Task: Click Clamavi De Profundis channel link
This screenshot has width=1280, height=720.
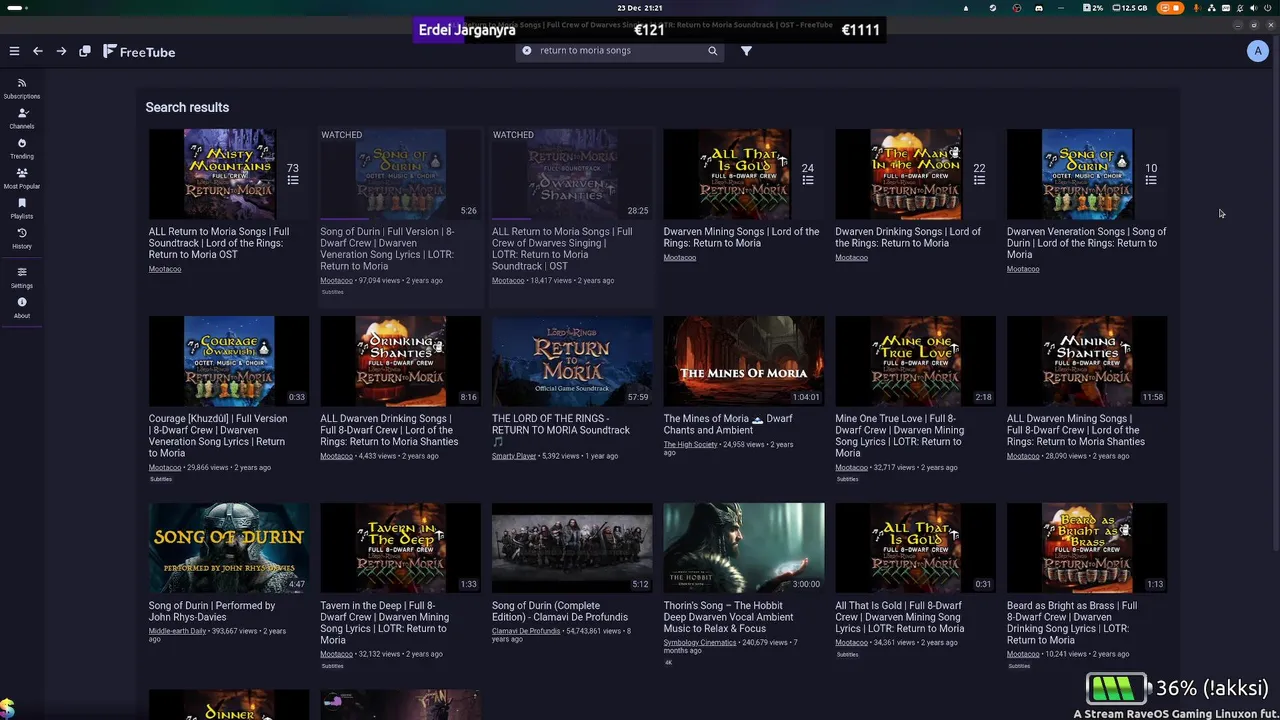Action: pos(526,631)
